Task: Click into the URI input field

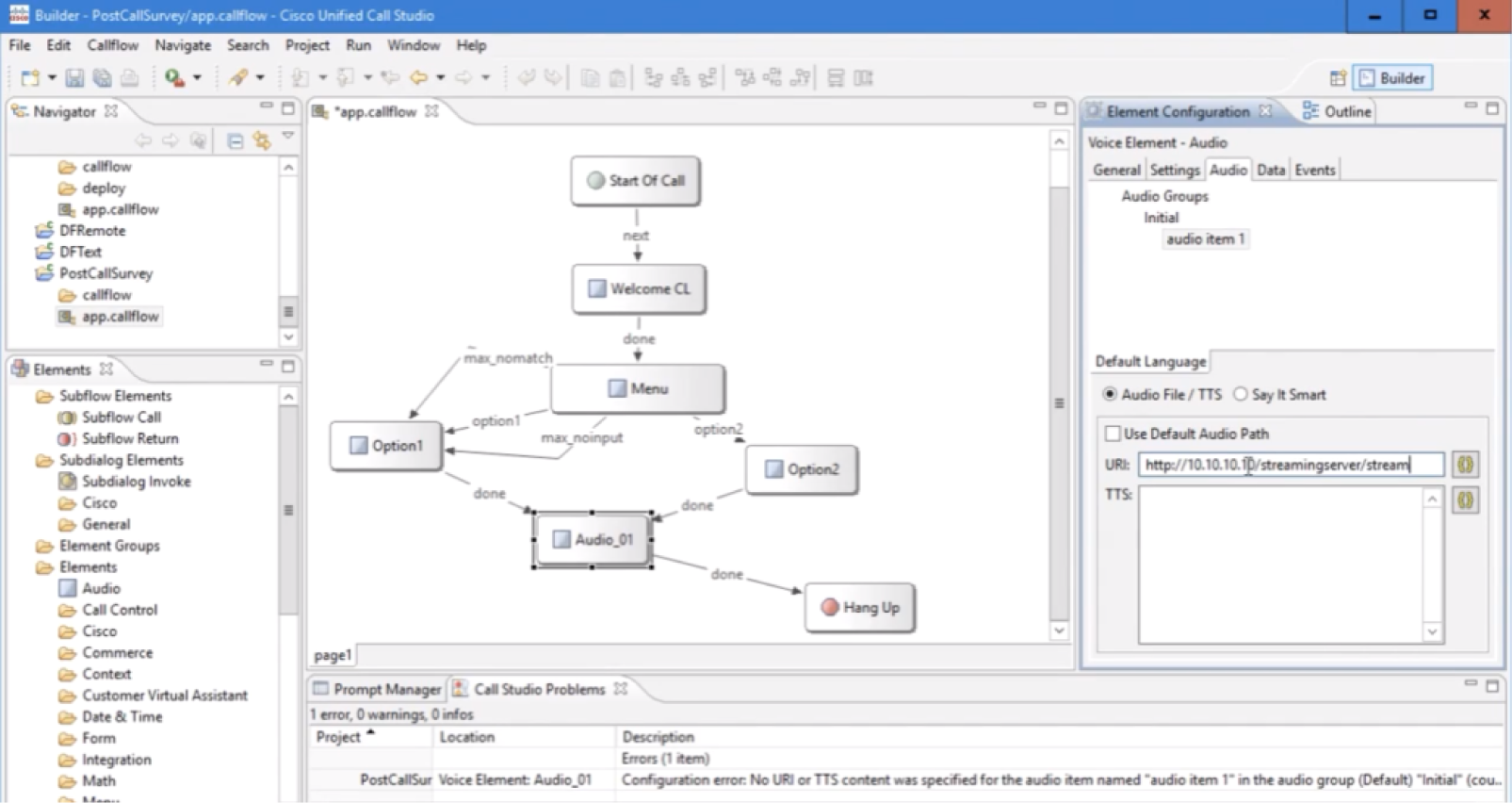Action: [1291, 465]
